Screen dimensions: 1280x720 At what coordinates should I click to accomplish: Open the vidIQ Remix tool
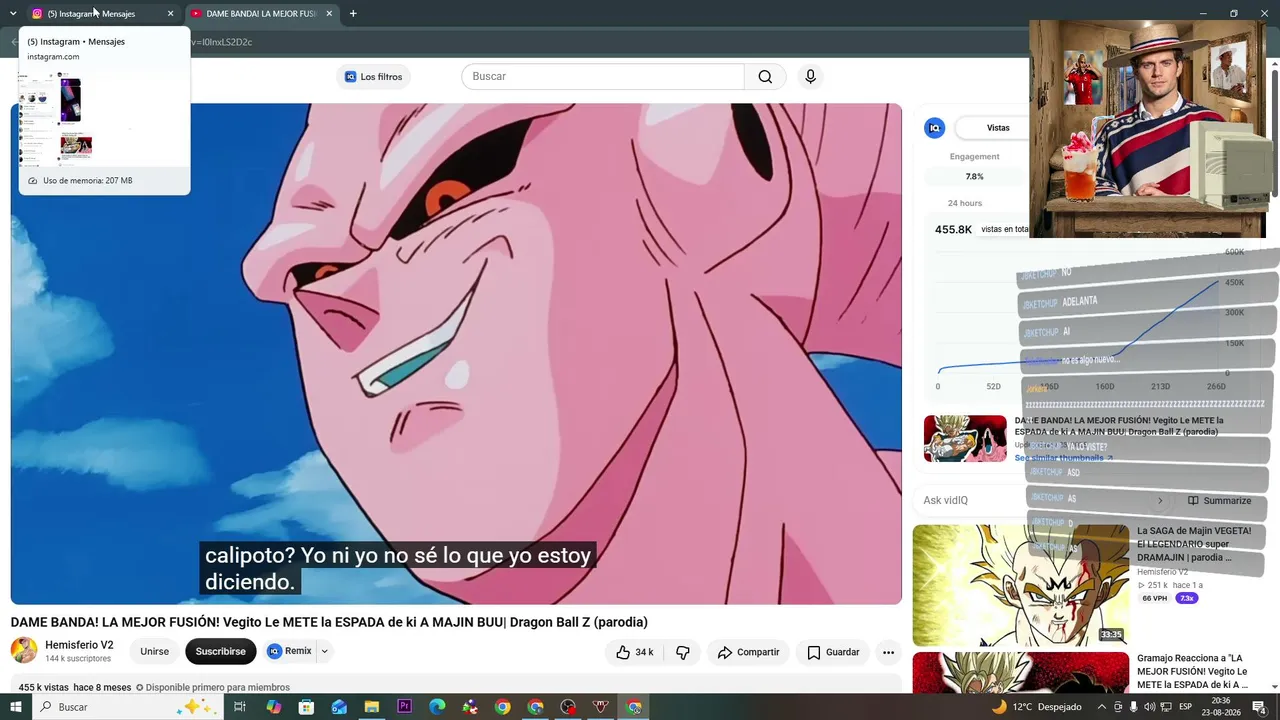290,651
